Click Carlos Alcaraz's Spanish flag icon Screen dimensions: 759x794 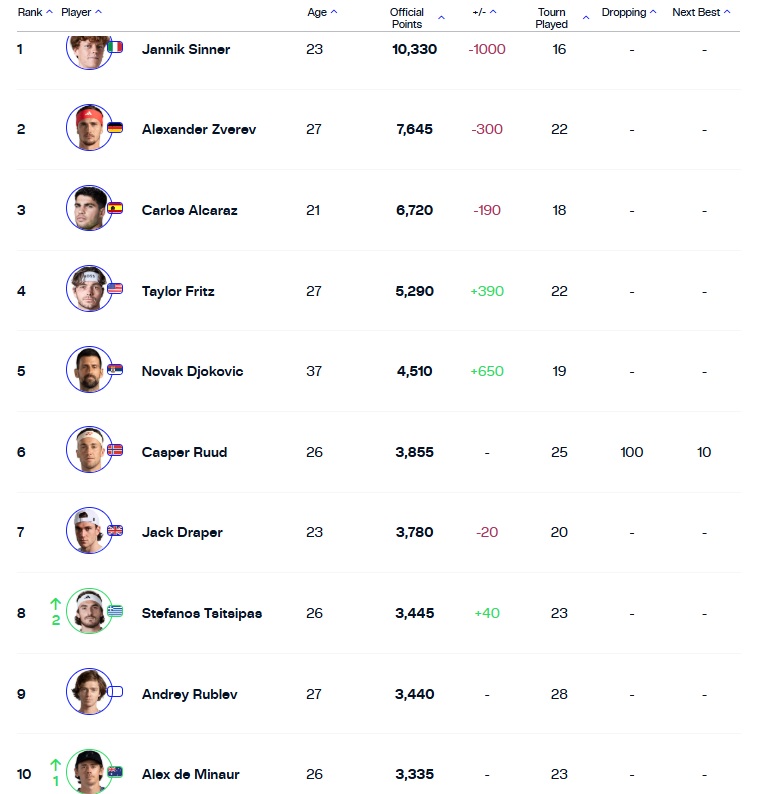tap(115, 209)
